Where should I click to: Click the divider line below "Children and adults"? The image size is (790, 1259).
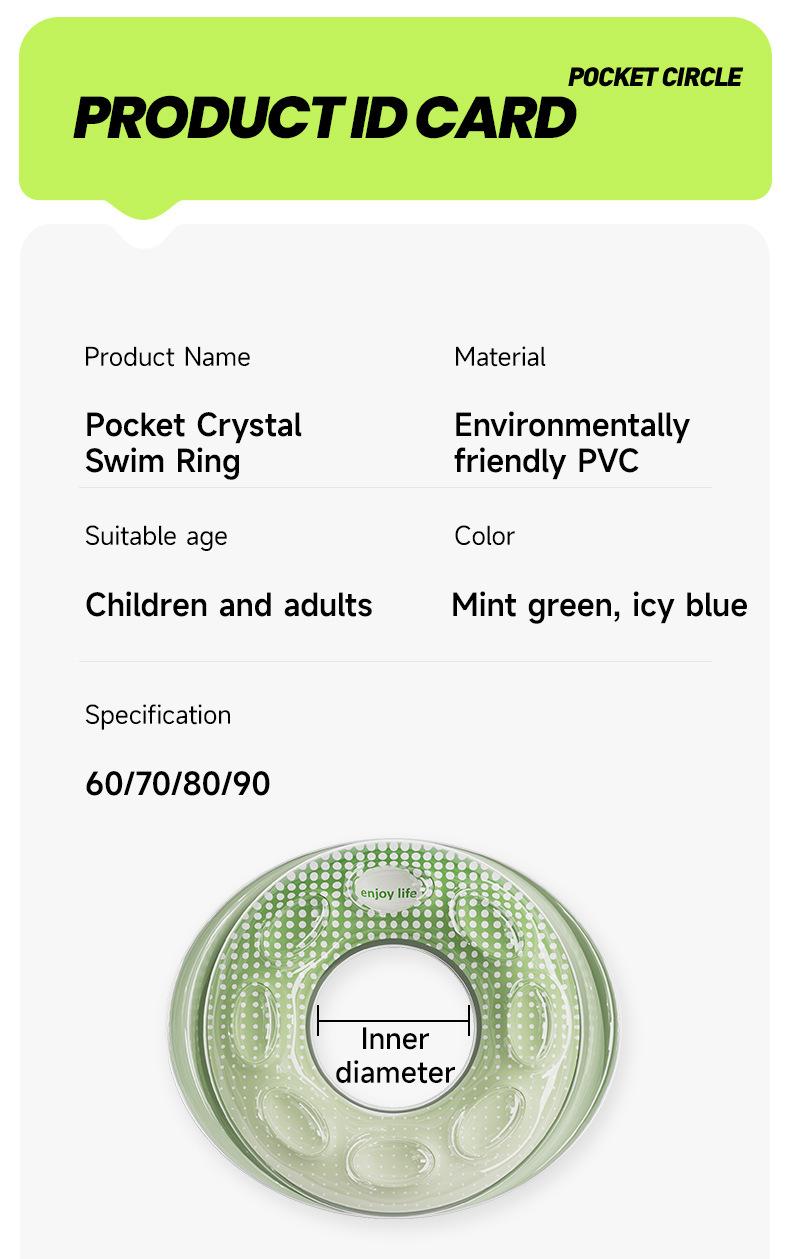tap(395, 661)
